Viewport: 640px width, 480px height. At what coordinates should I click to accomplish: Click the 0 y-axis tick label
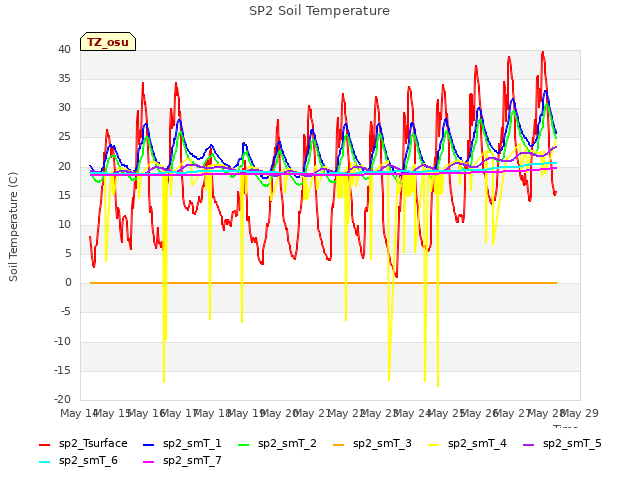(x=68, y=282)
